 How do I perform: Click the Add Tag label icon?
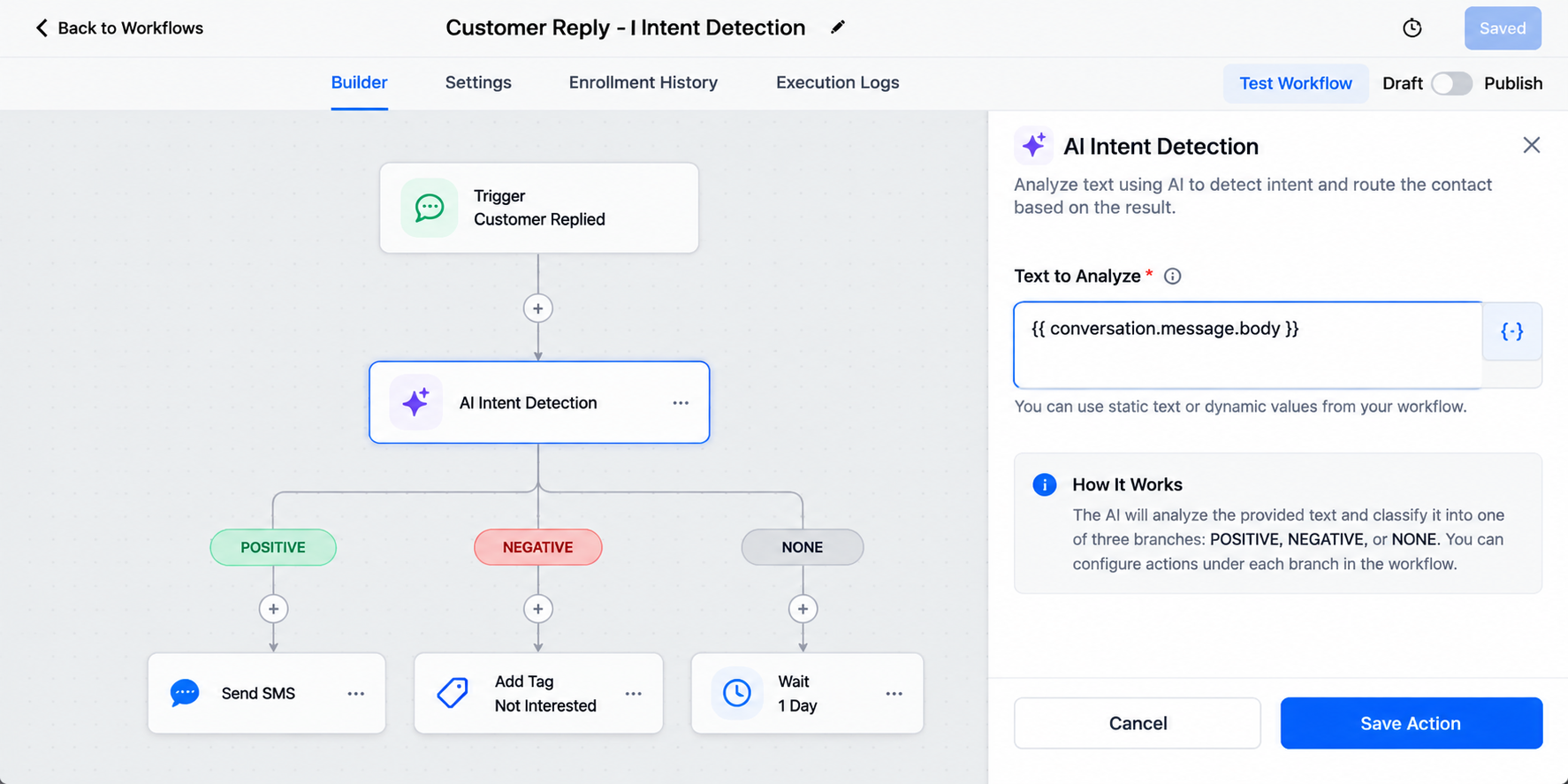coord(453,693)
